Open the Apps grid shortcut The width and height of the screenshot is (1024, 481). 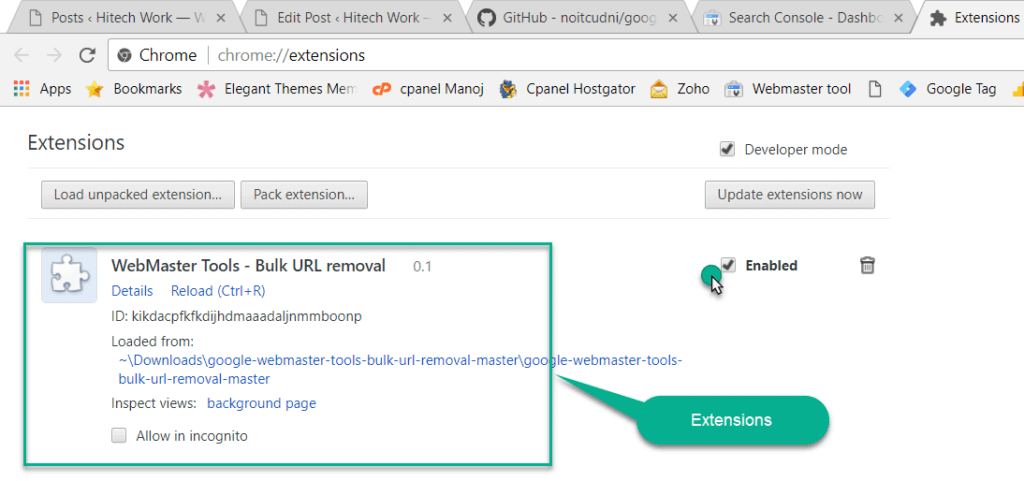click(42, 89)
